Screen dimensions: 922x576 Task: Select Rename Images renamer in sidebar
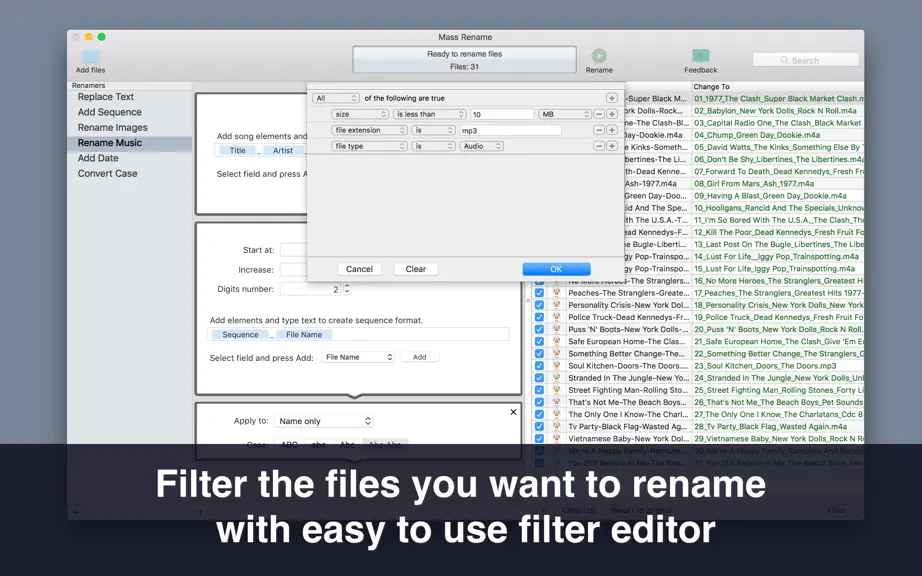tap(112, 127)
